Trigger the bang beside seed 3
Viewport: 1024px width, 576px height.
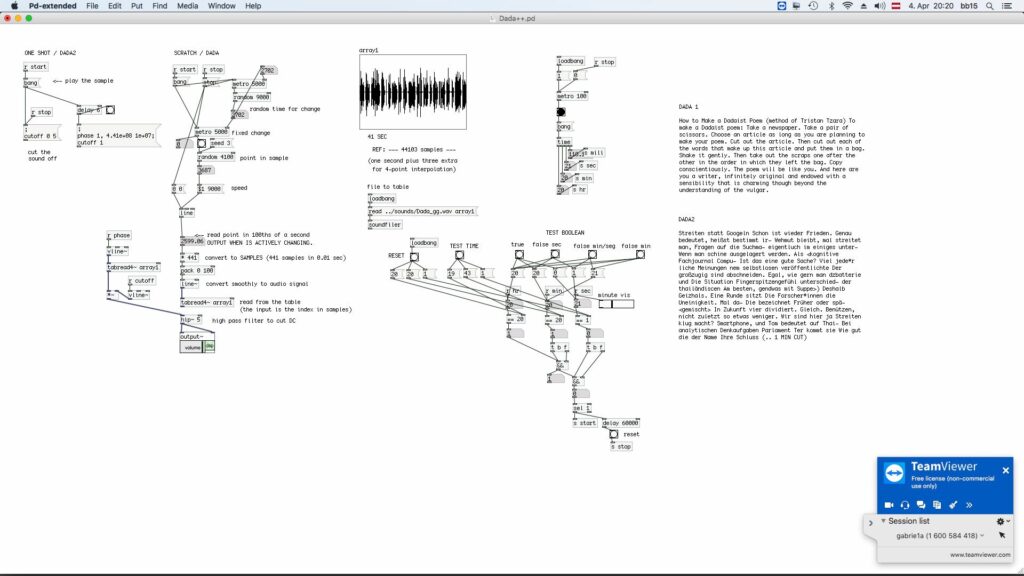[x=202, y=143]
